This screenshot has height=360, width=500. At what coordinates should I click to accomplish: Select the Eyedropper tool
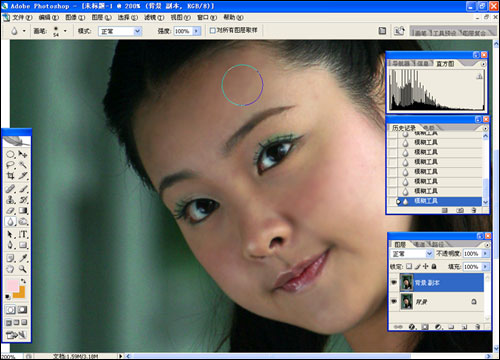tap(23, 258)
